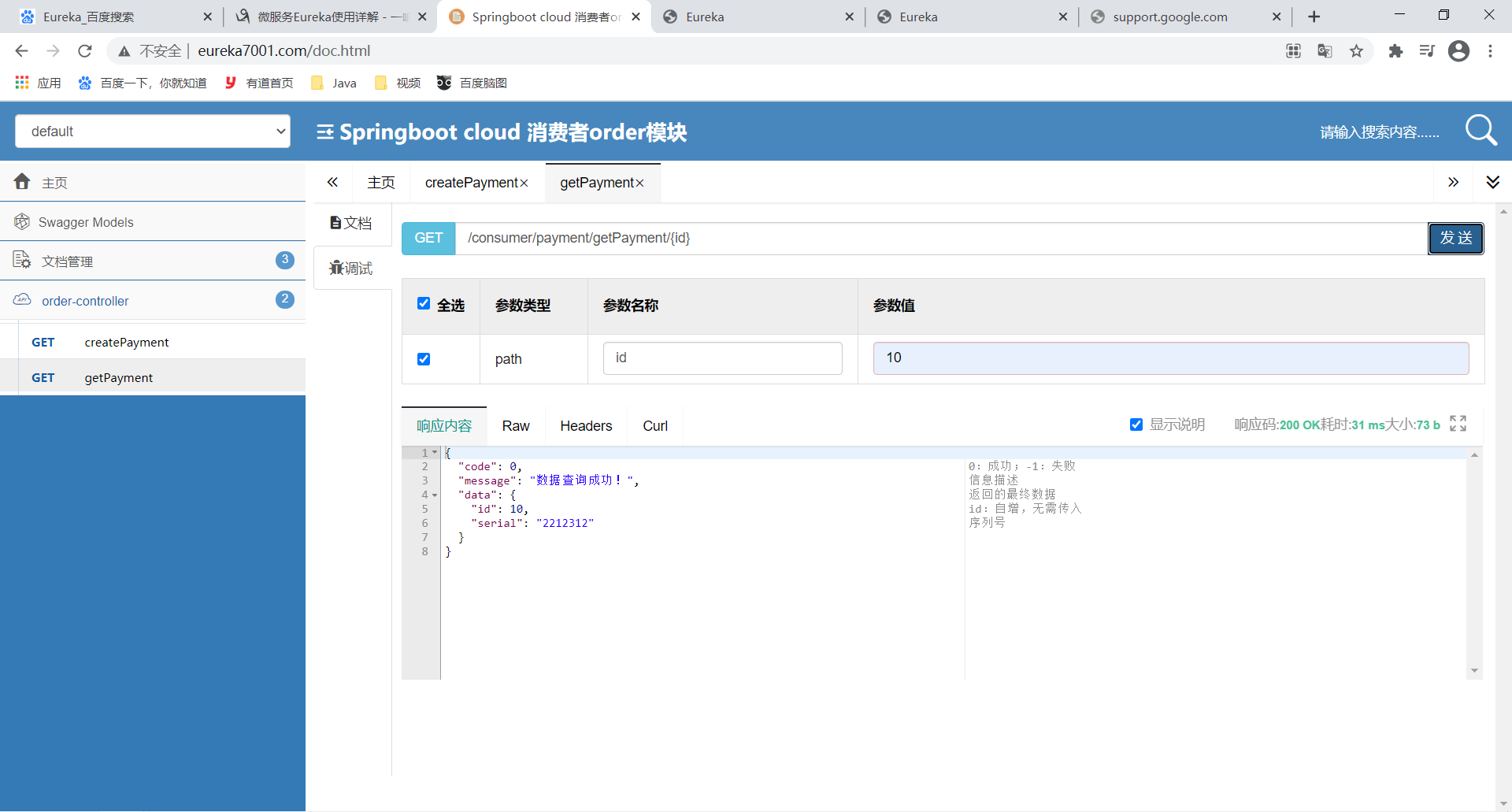This screenshot has width=1512, height=812.
Task: Open the 视频 bookmarks folder
Action: tap(398, 83)
